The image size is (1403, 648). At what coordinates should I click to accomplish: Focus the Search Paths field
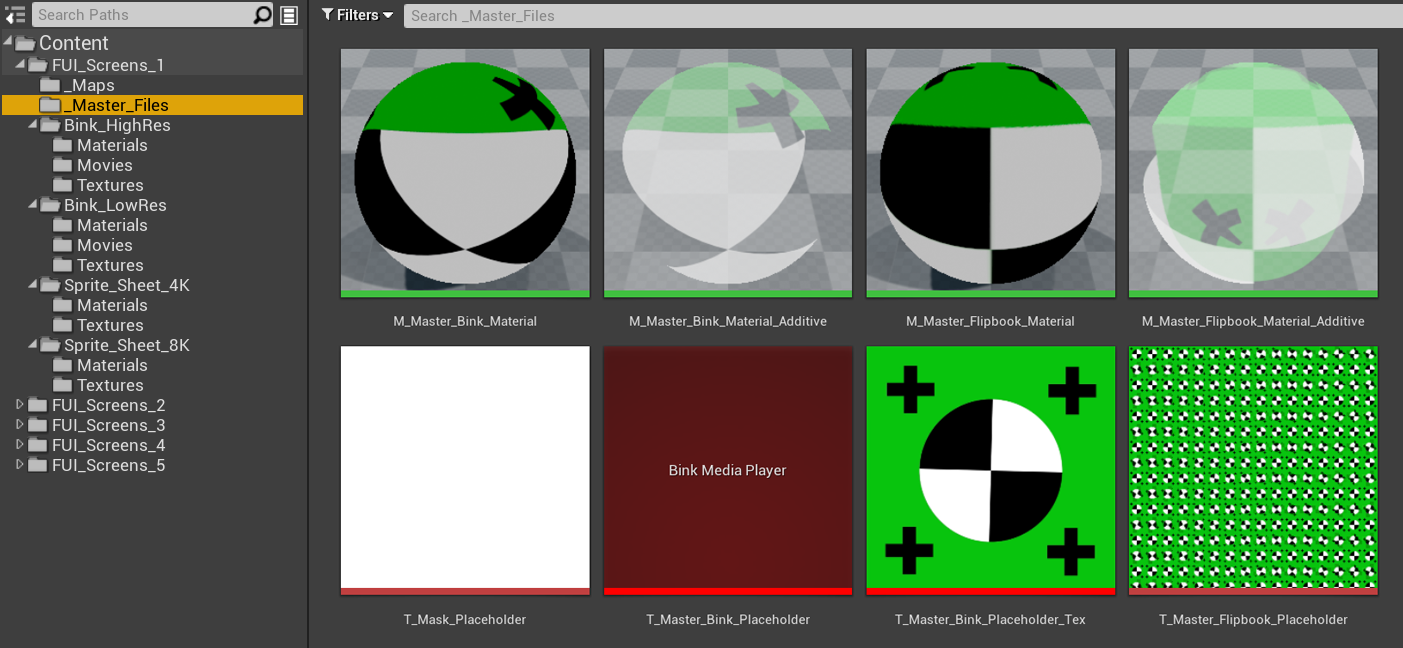[140, 15]
